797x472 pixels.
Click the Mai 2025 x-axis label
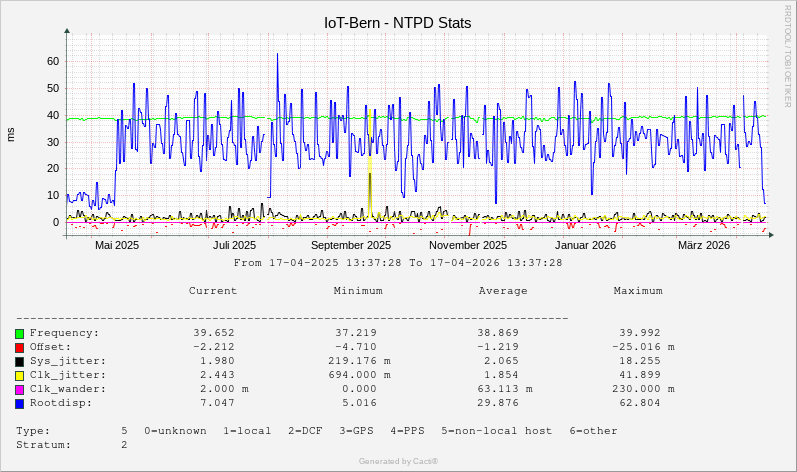(118, 245)
